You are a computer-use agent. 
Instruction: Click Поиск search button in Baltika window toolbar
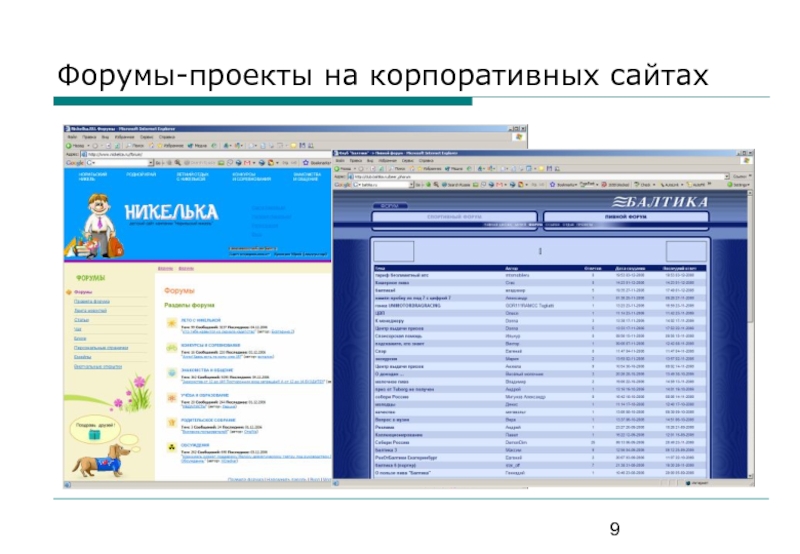tap(396, 168)
